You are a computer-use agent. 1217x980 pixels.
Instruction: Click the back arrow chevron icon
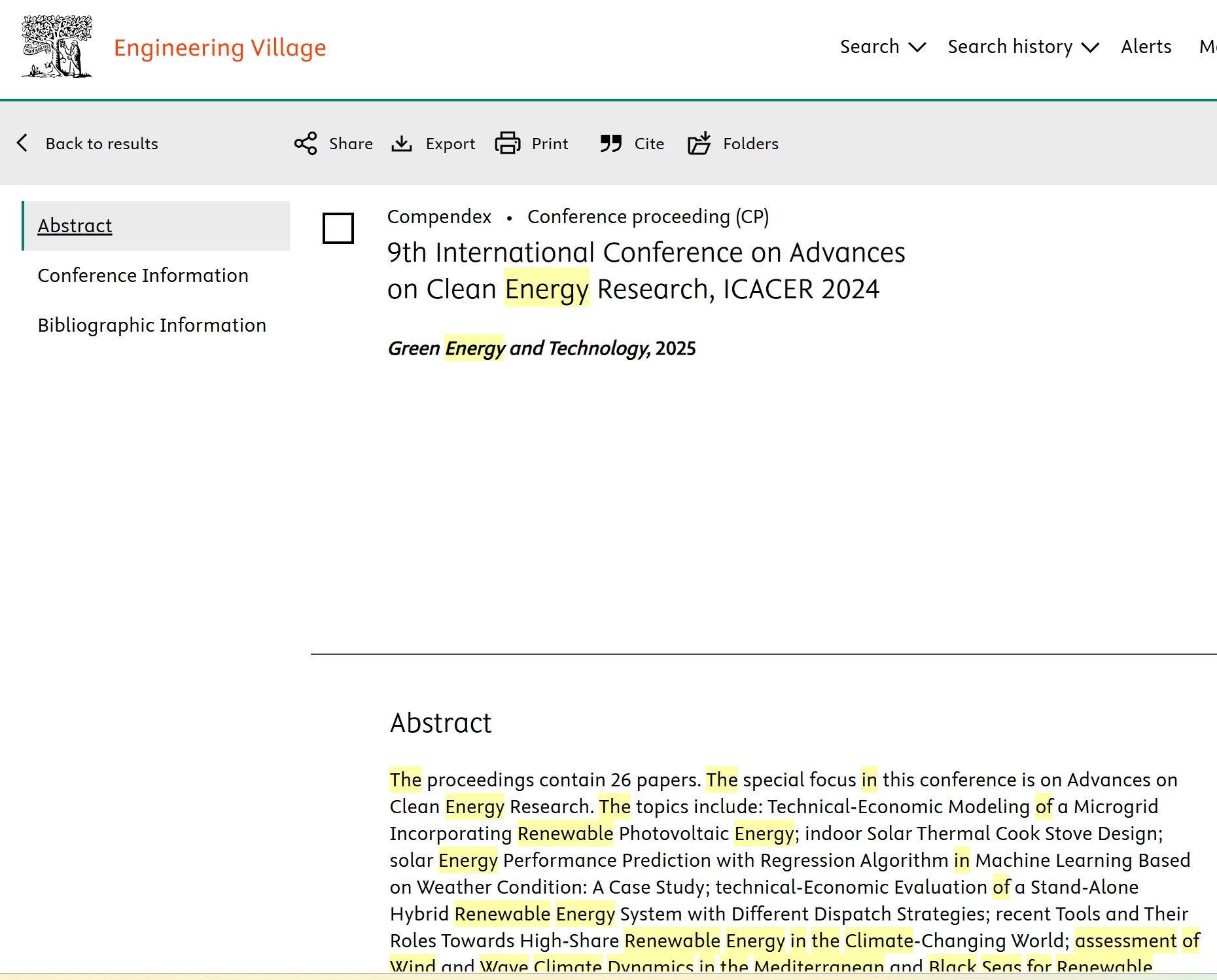[23, 143]
